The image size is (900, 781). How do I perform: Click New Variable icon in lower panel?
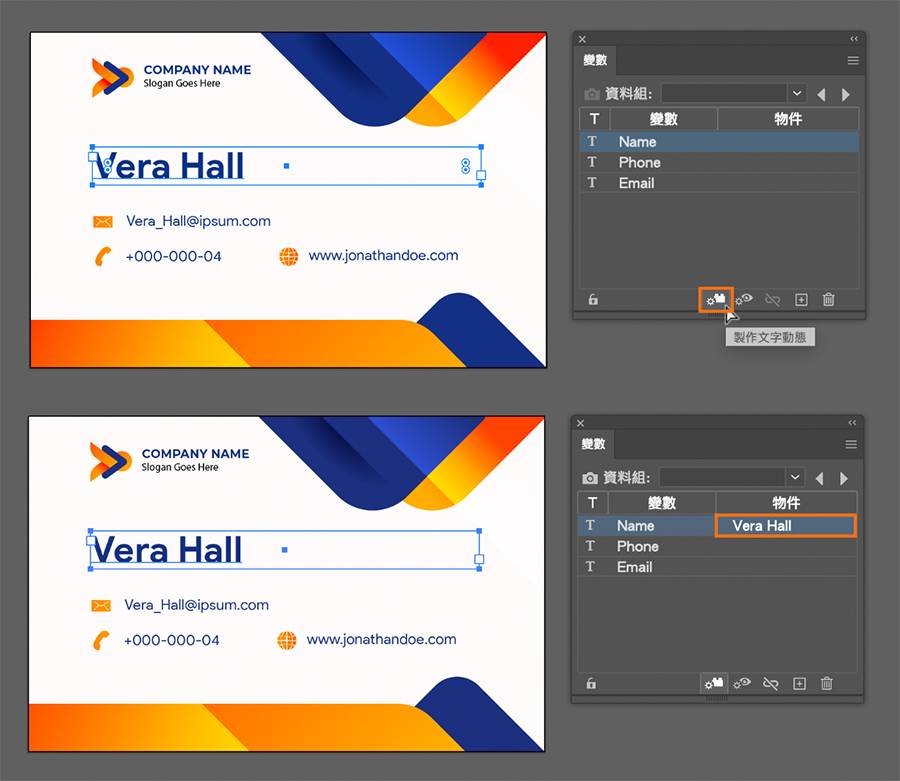(x=800, y=683)
